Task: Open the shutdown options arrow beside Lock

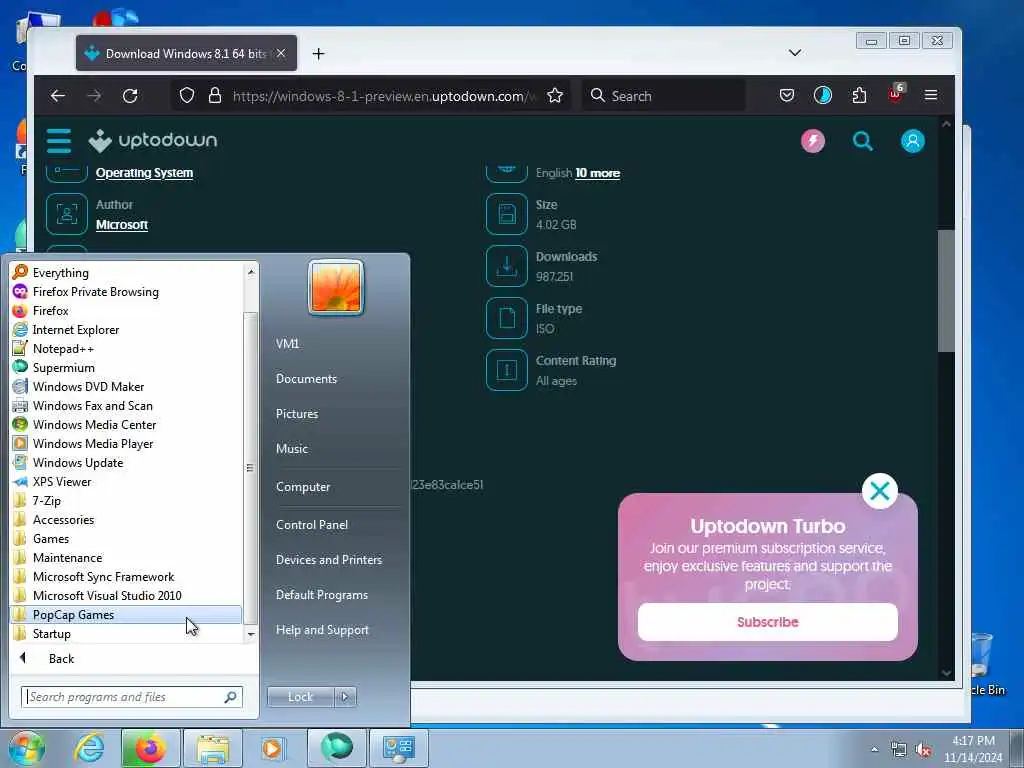Action: [x=345, y=697]
